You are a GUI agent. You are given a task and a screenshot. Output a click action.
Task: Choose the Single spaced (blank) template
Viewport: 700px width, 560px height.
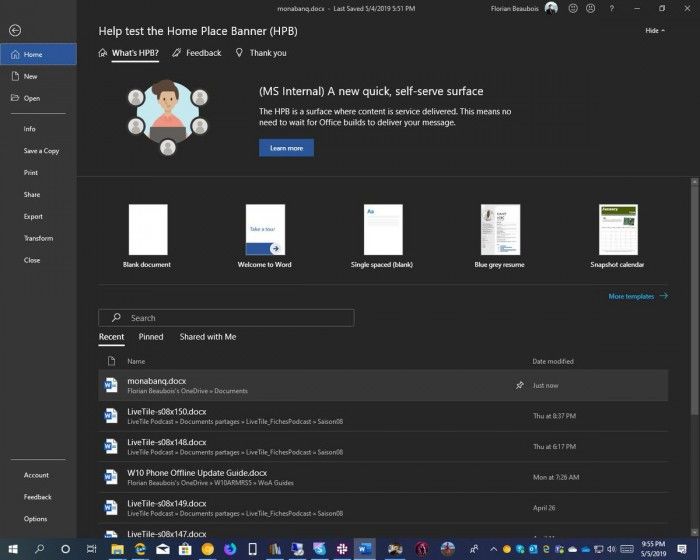tap(383, 236)
